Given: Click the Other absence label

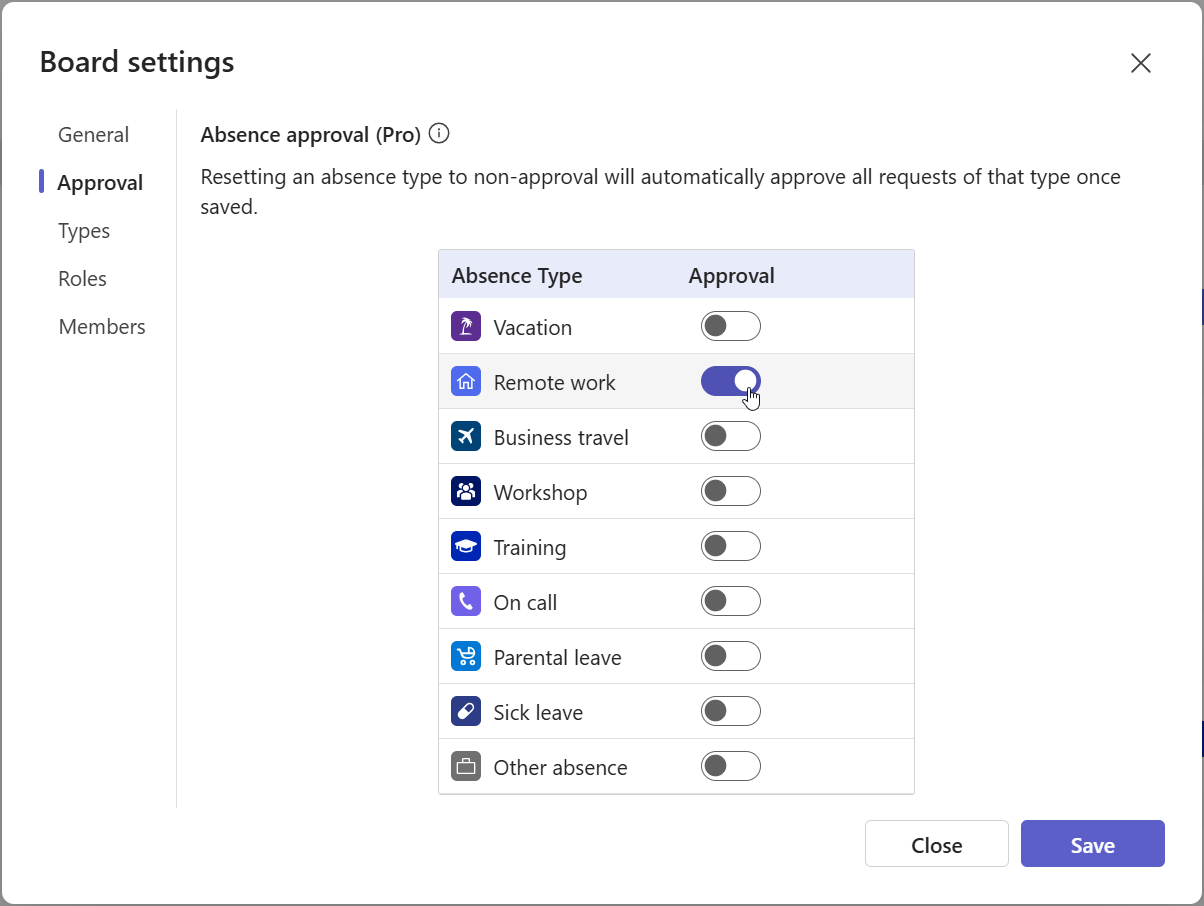Looking at the screenshot, I should click(x=561, y=768).
